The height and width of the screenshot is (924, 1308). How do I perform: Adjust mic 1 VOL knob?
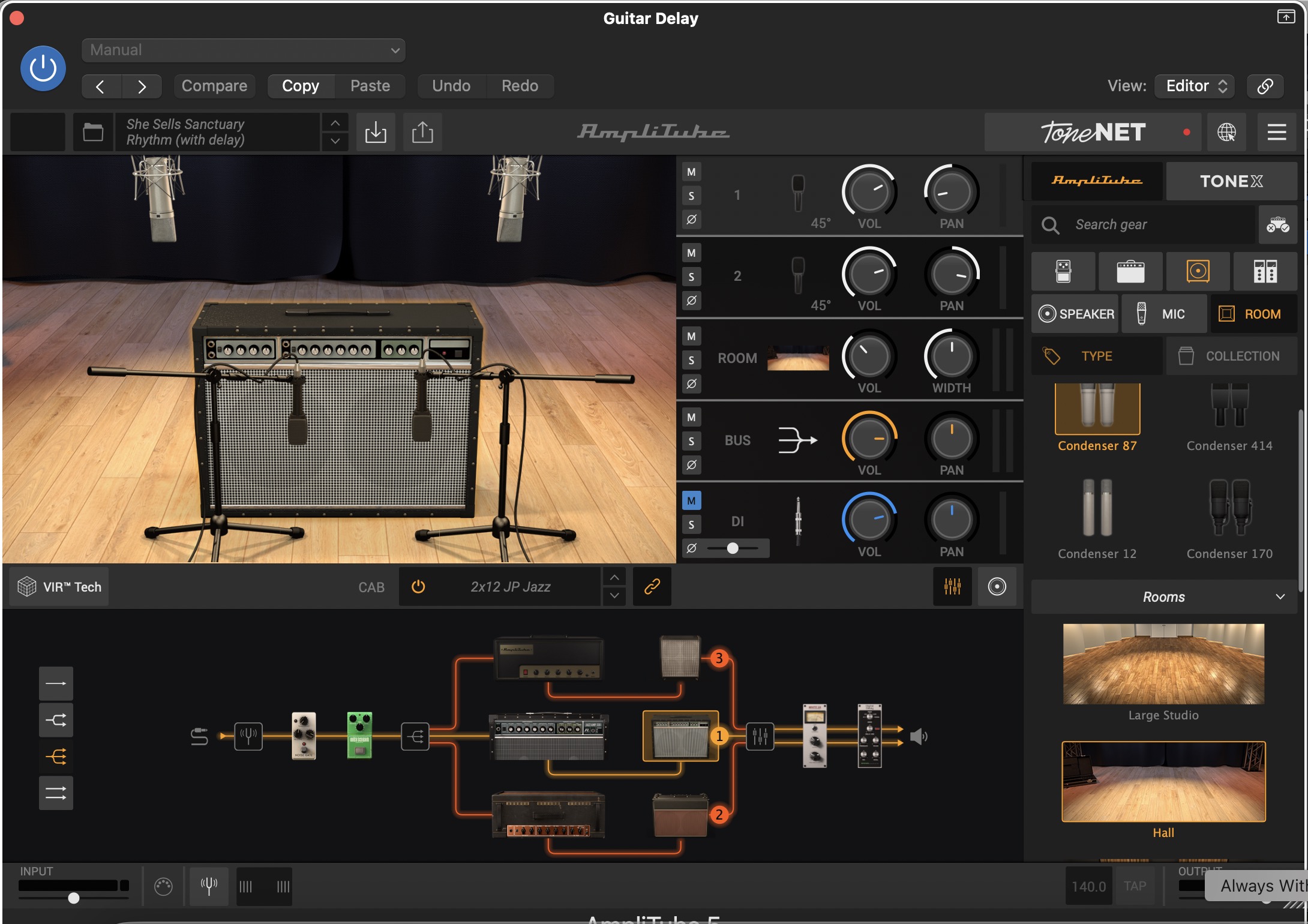click(869, 191)
